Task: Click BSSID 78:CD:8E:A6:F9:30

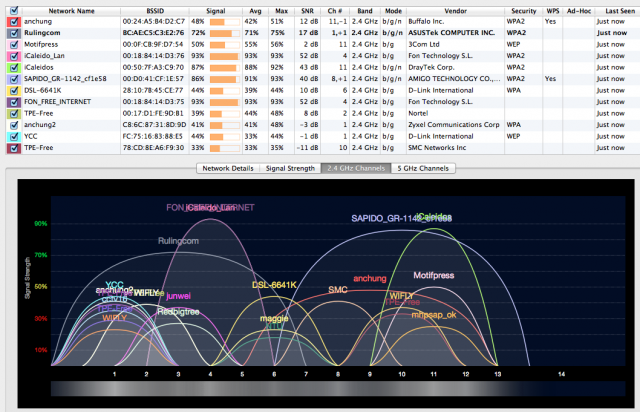Action: (x=153, y=147)
